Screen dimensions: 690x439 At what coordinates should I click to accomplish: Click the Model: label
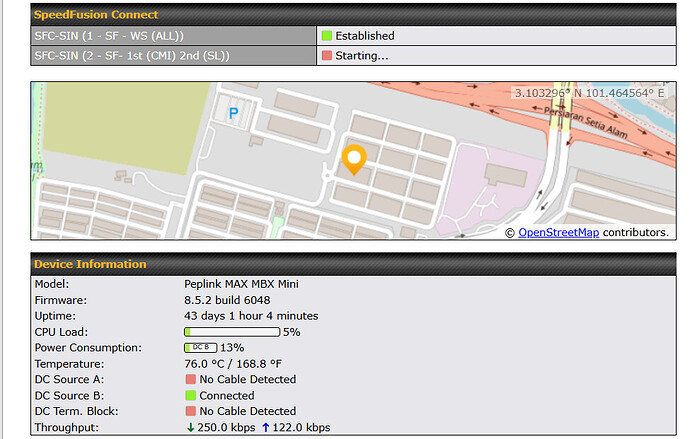coord(52,284)
